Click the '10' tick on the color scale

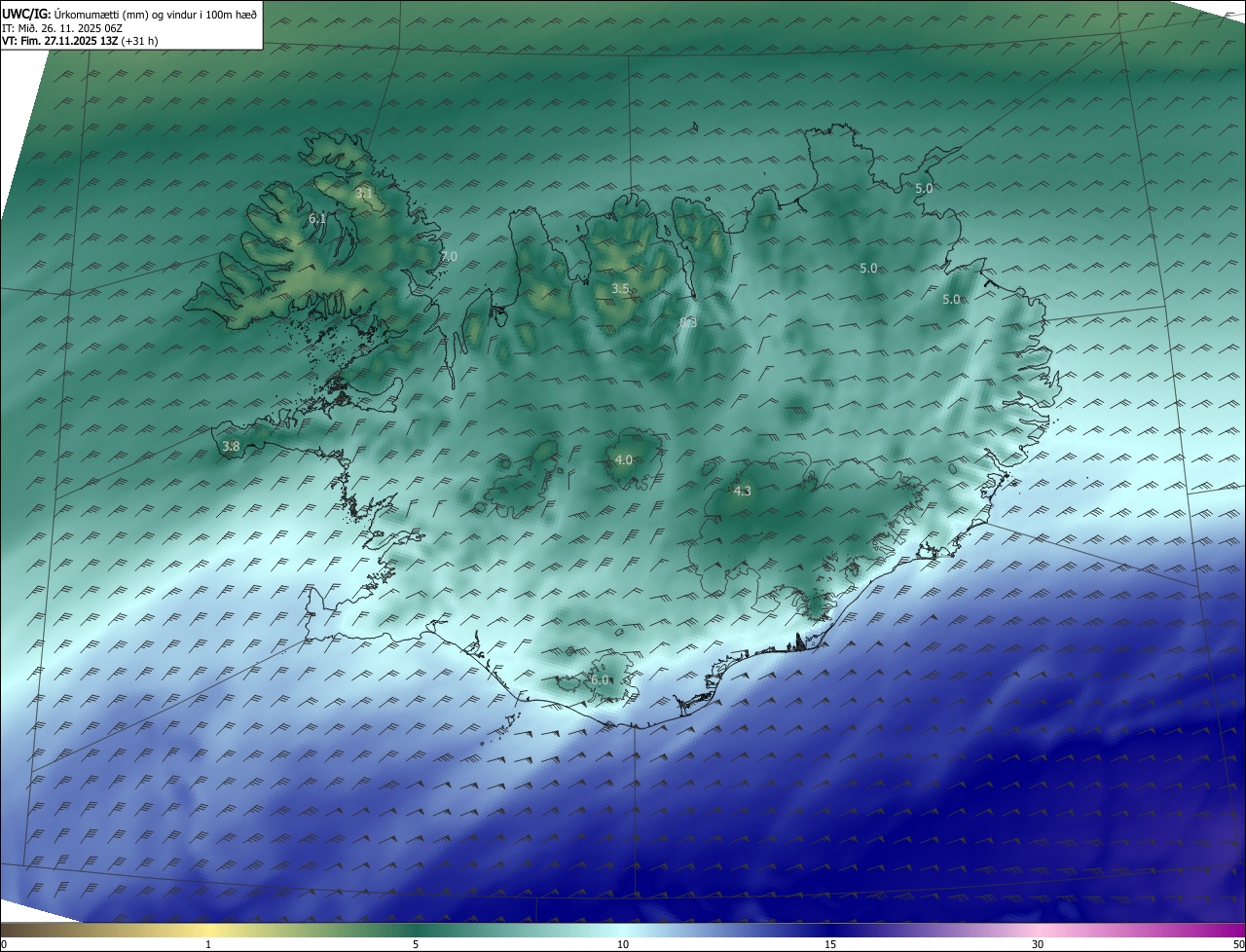[623, 944]
